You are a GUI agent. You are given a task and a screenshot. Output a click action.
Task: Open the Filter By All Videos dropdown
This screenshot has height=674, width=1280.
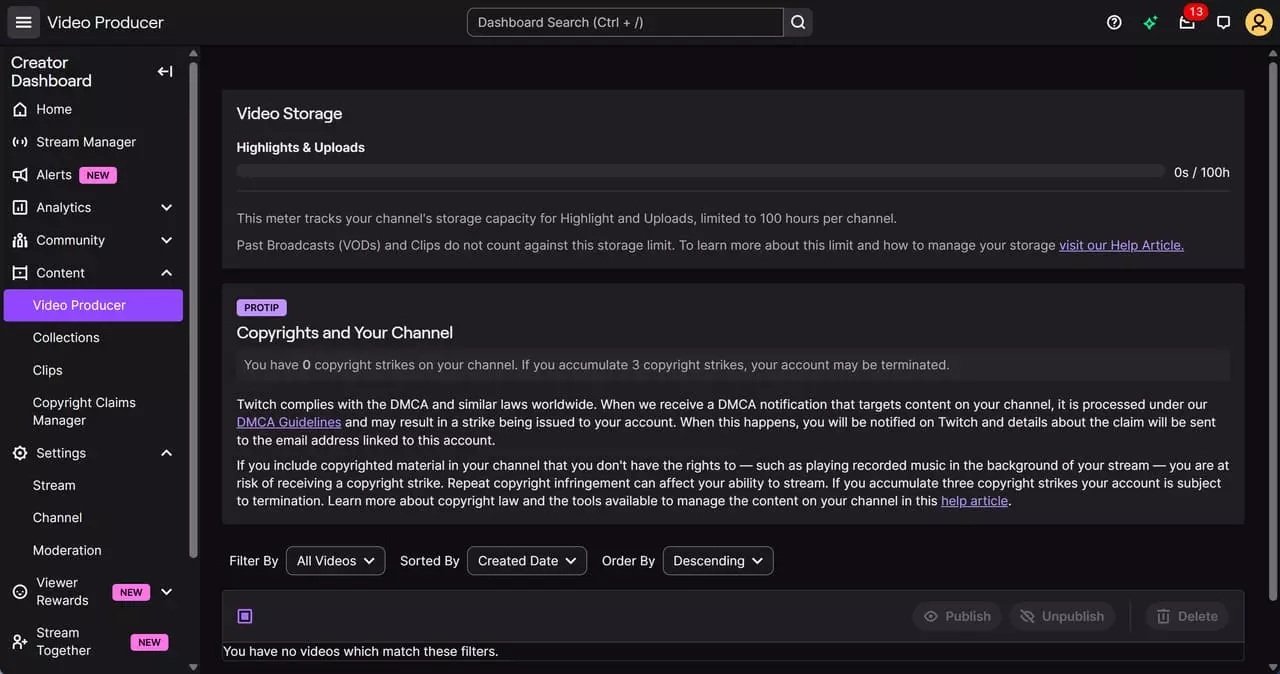pos(336,561)
